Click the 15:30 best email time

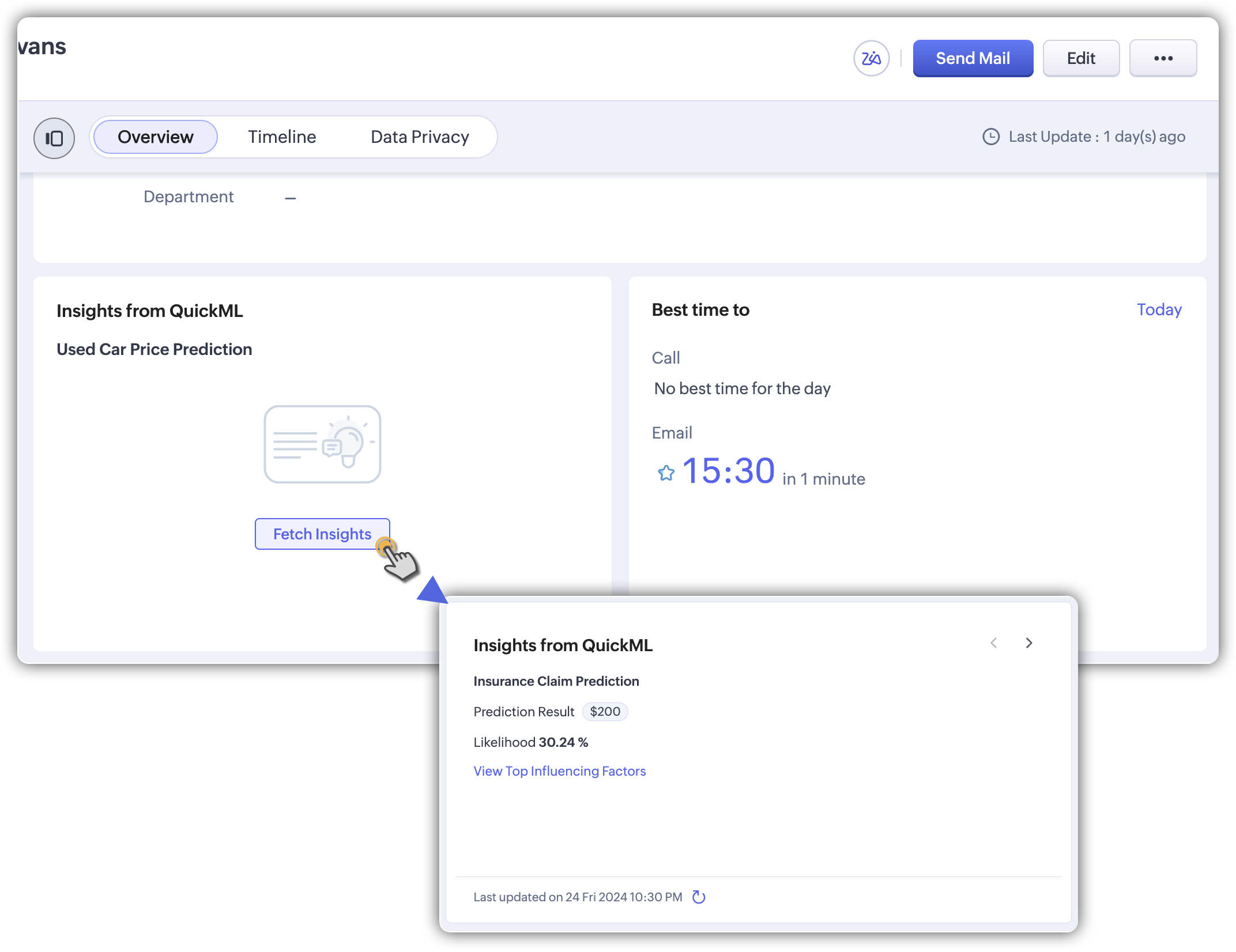[x=729, y=471]
